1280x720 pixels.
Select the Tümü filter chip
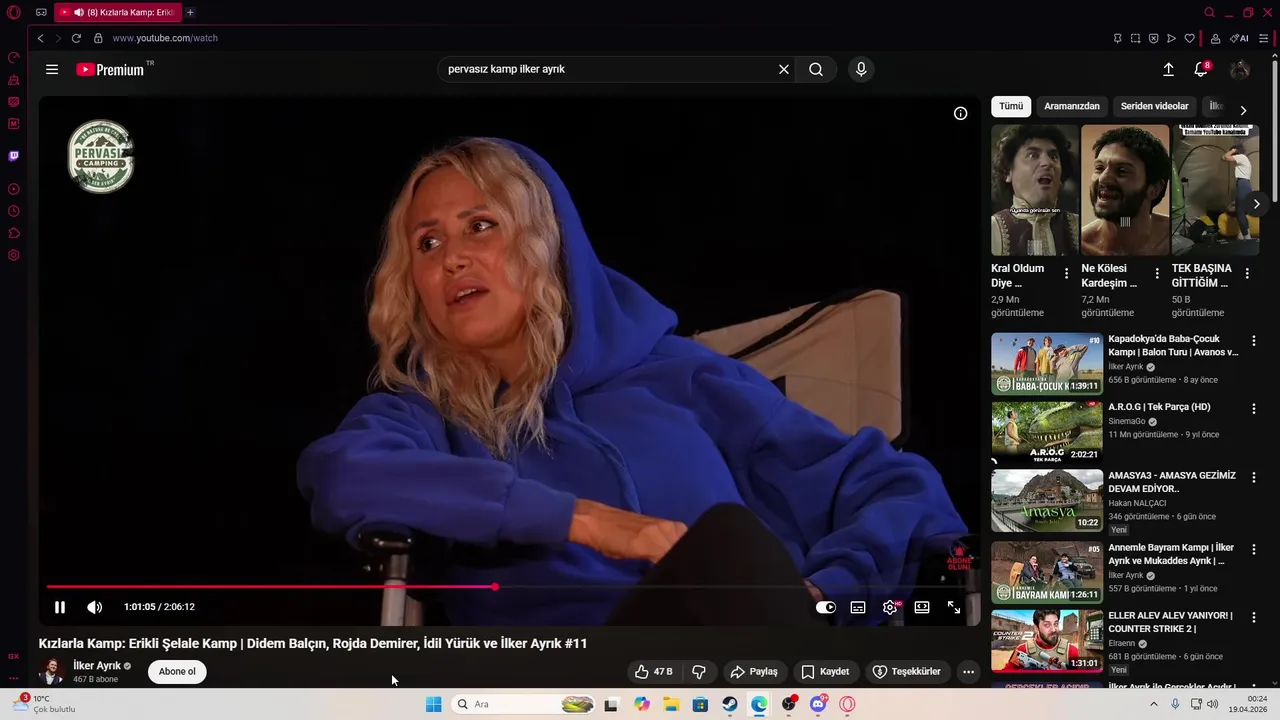click(x=1011, y=106)
